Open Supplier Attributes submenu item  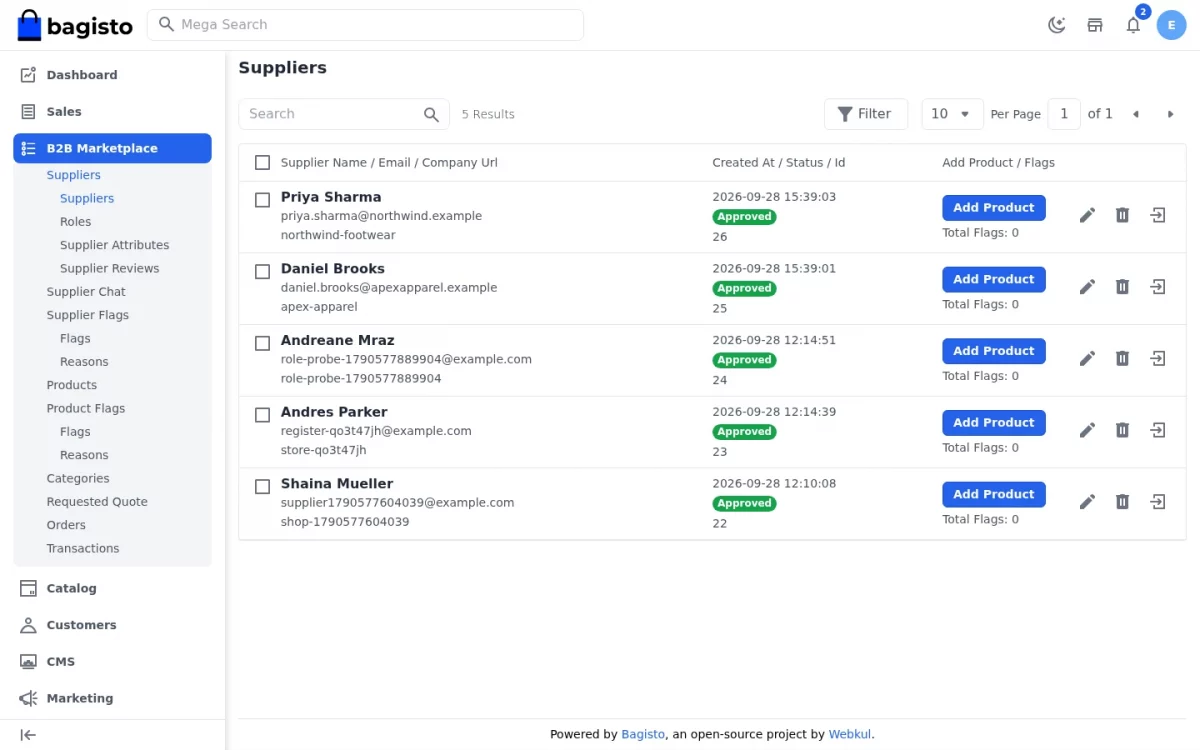point(114,245)
